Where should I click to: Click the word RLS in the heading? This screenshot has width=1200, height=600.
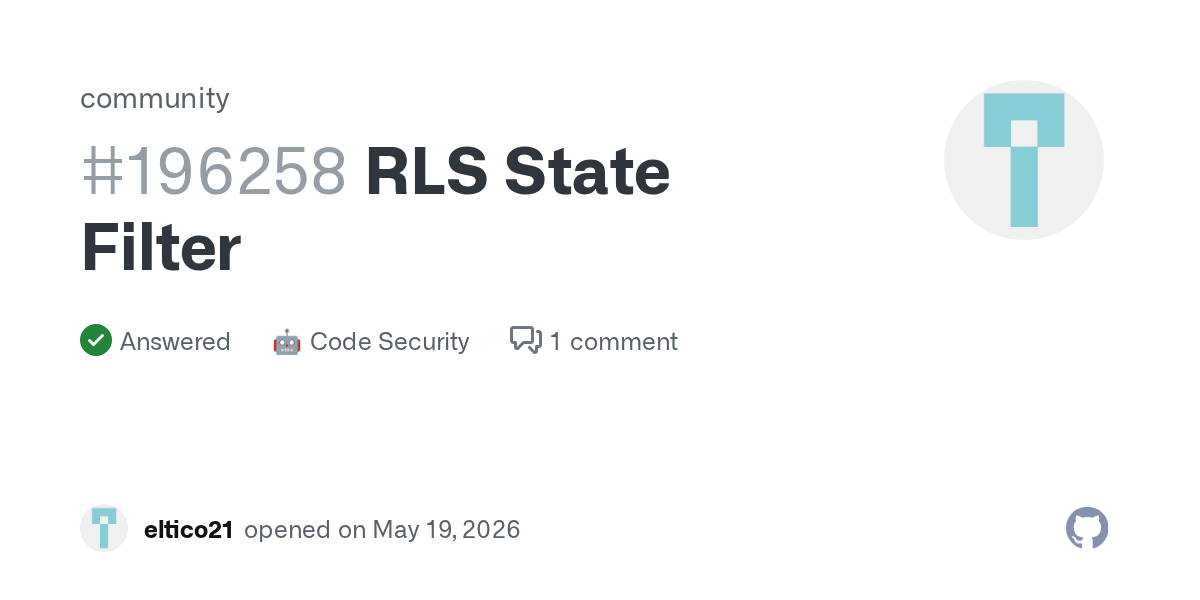(427, 171)
